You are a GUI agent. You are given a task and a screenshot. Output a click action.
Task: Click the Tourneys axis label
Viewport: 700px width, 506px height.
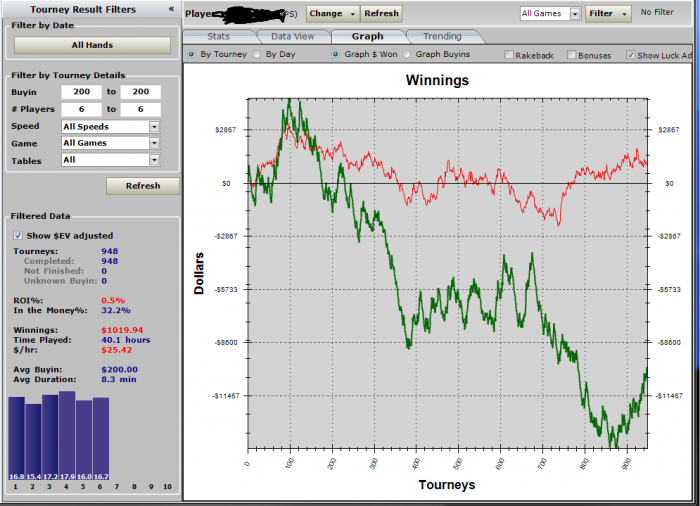[447, 485]
